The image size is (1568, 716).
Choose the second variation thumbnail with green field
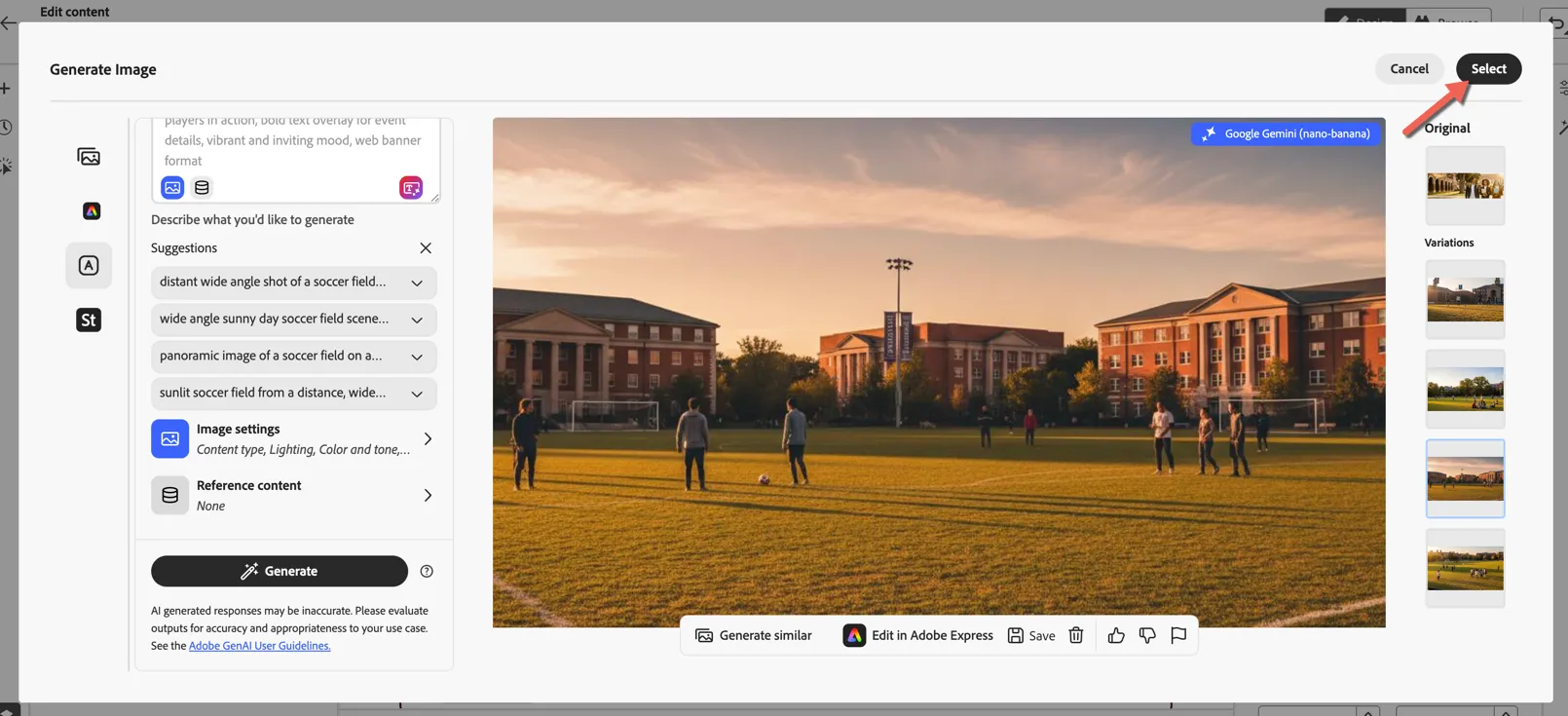1465,389
